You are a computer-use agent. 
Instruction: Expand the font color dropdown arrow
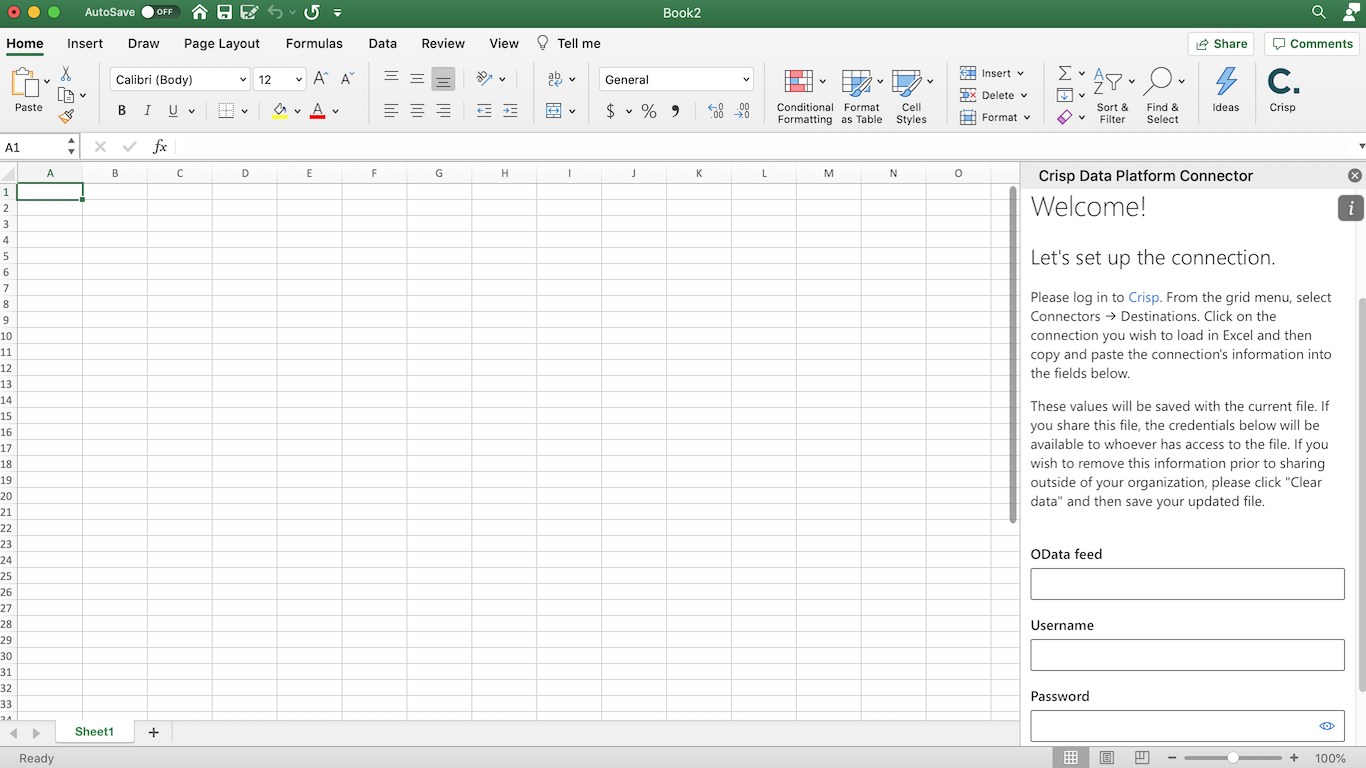click(x=335, y=111)
